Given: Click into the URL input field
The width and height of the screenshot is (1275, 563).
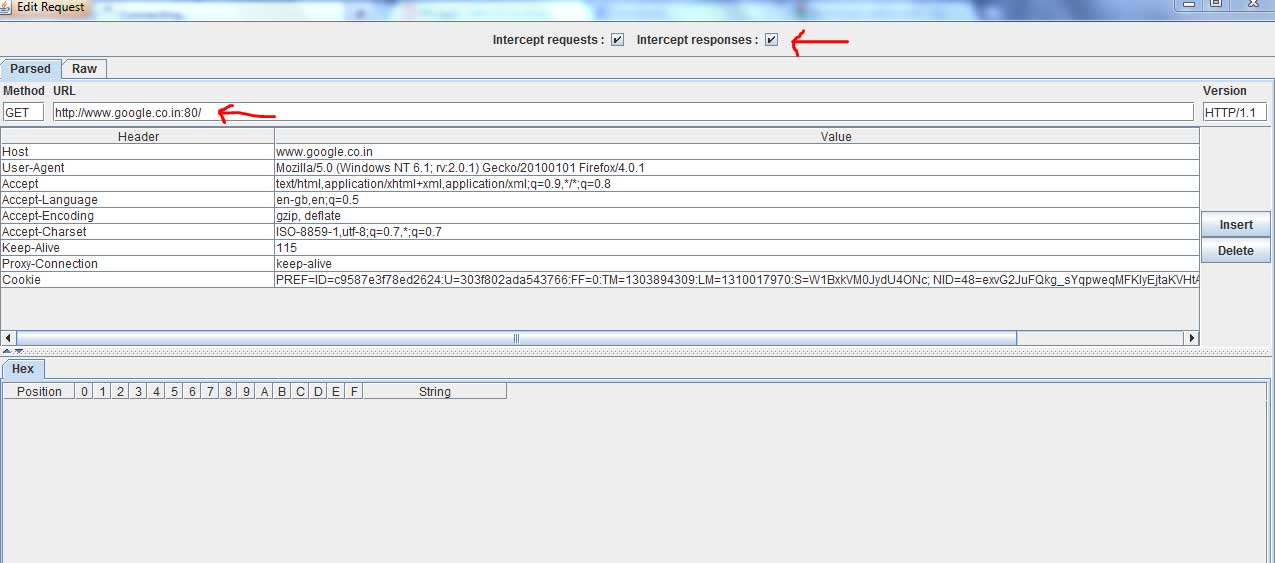Looking at the screenshot, I should point(622,112).
